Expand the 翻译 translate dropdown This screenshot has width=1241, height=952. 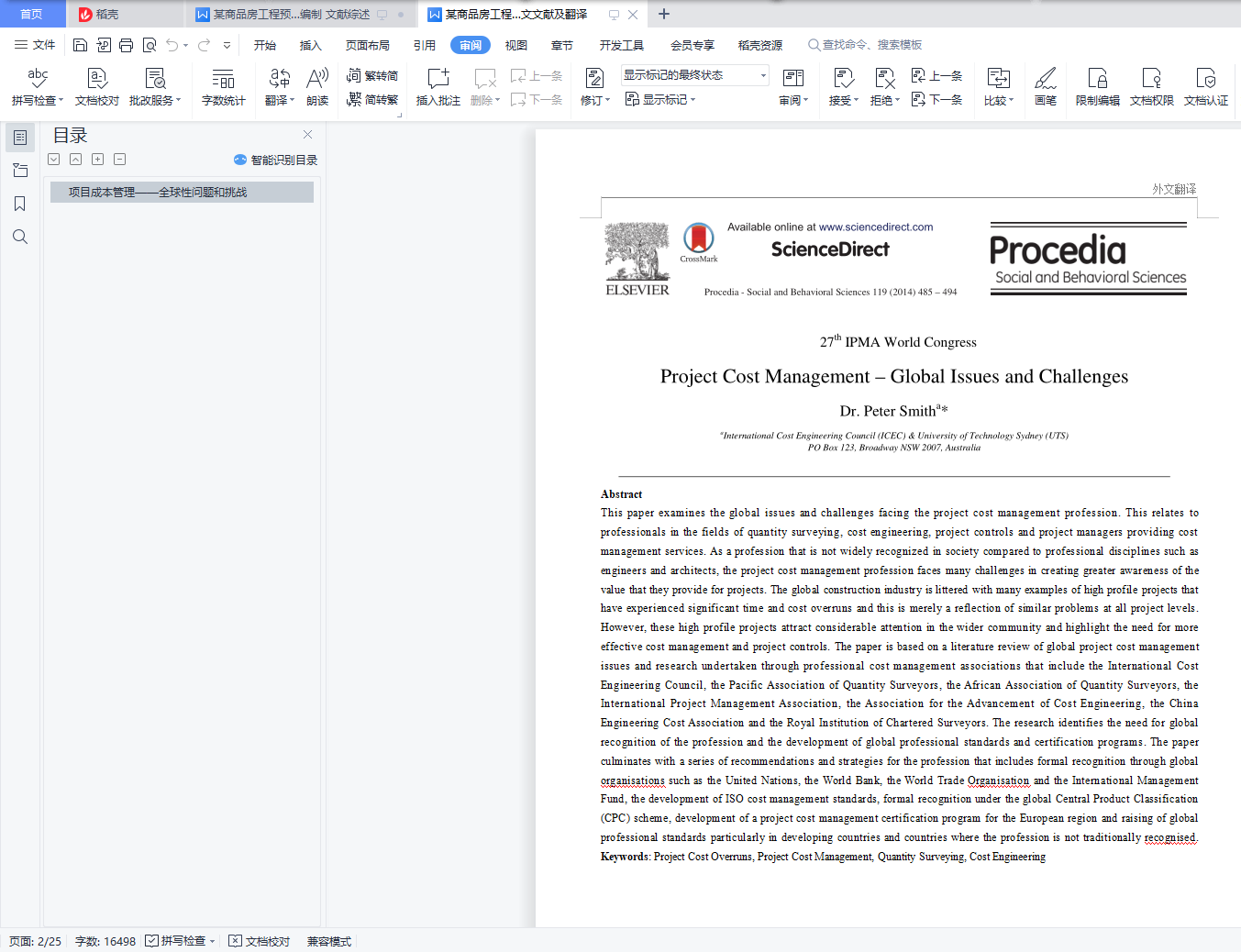click(292, 101)
